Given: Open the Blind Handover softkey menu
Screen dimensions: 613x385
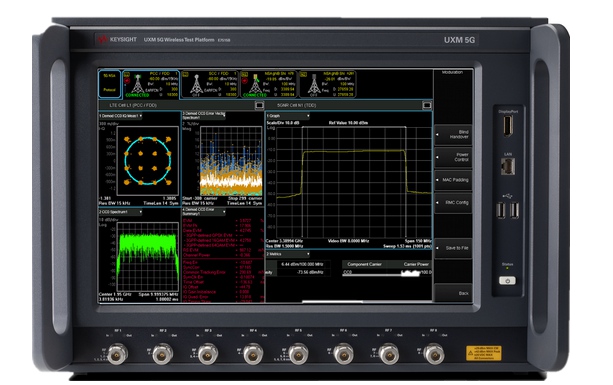Looking at the screenshot, I should click(453, 135).
